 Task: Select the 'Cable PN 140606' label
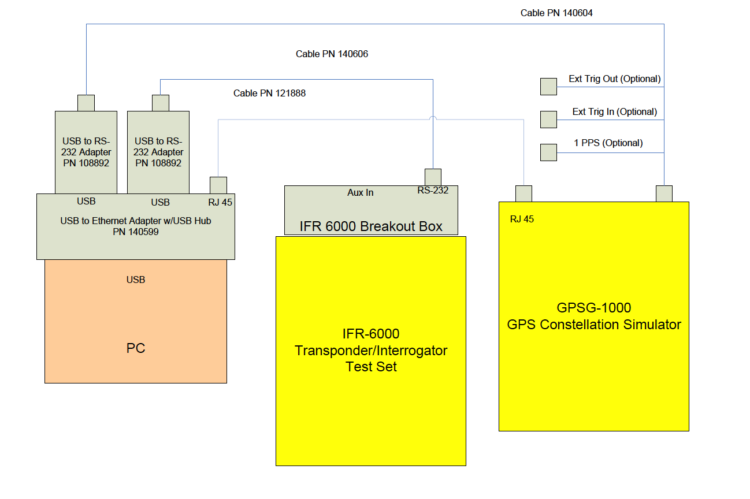pyautogui.click(x=332, y=54)
